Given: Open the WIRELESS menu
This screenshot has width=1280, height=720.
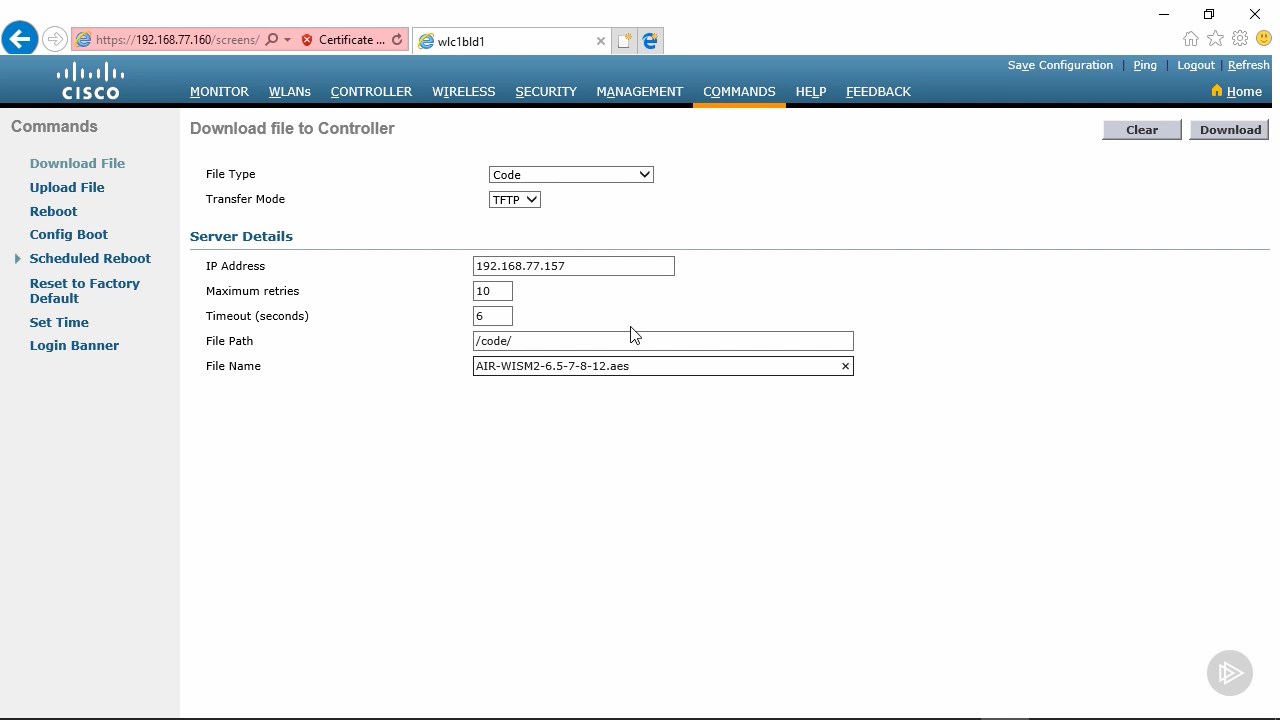Looking at the screenshot, I should (x=464, y=91).
